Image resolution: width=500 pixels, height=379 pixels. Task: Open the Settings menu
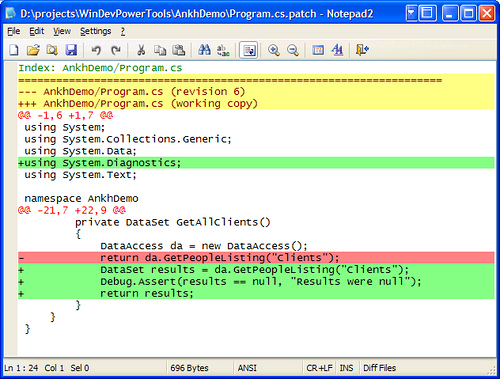tap(95, 31)
